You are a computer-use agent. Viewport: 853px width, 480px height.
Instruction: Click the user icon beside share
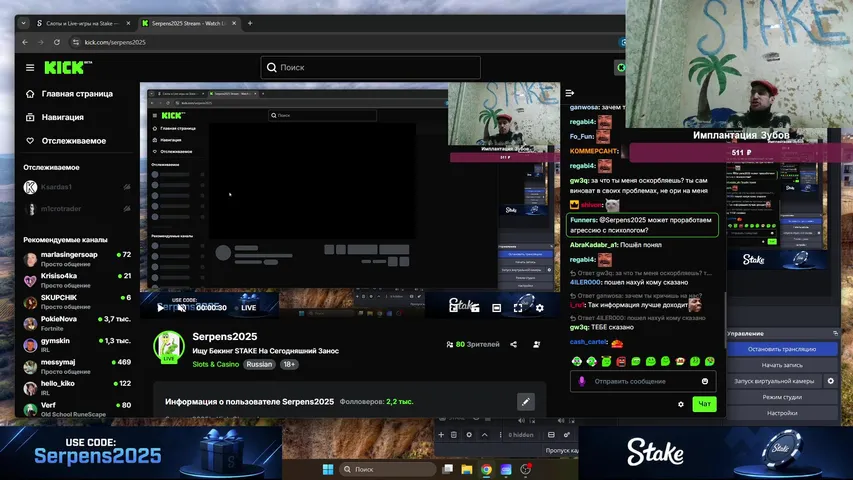click(536, 344)
